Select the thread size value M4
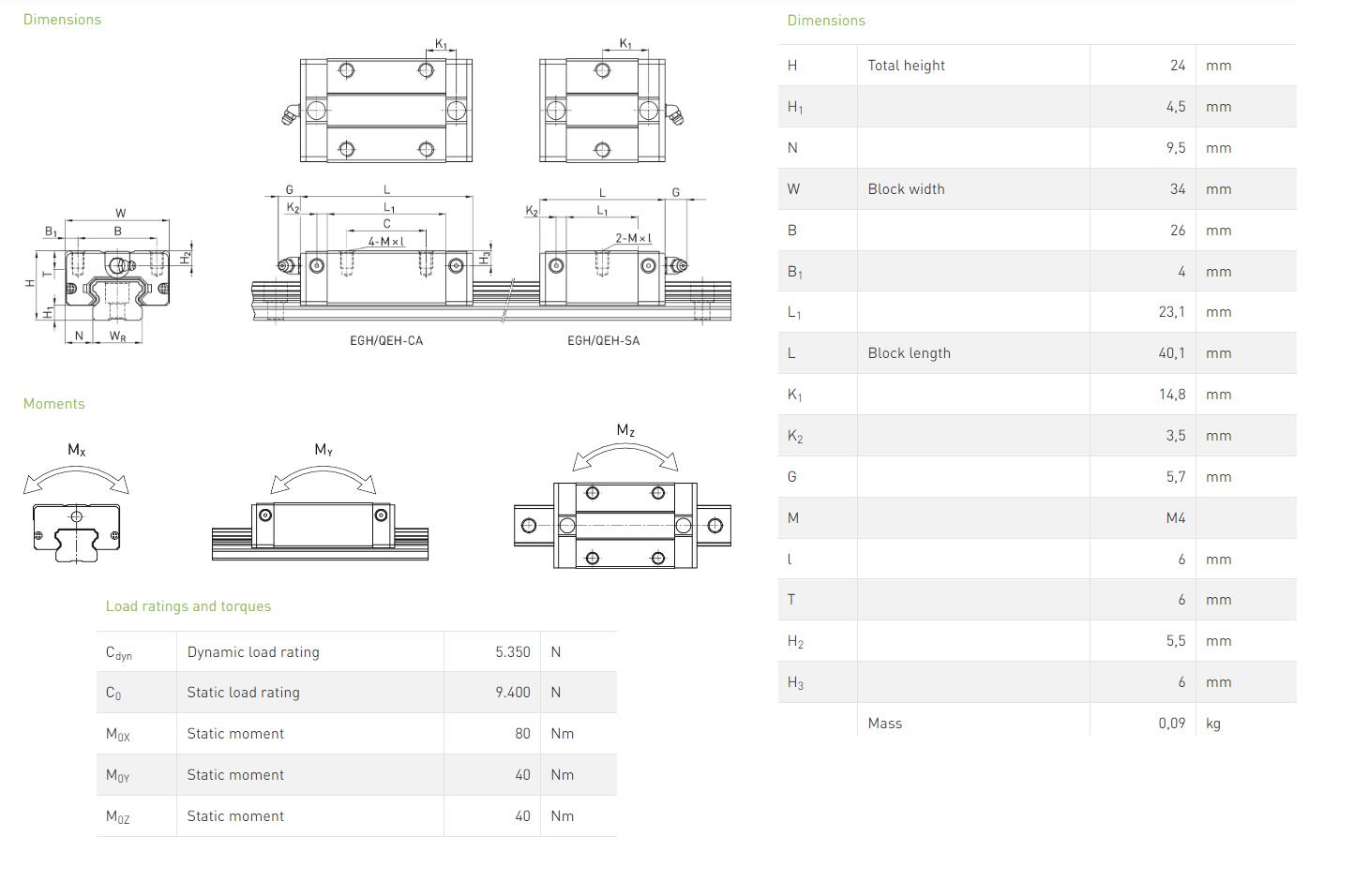 click(x=1176, y=518)
